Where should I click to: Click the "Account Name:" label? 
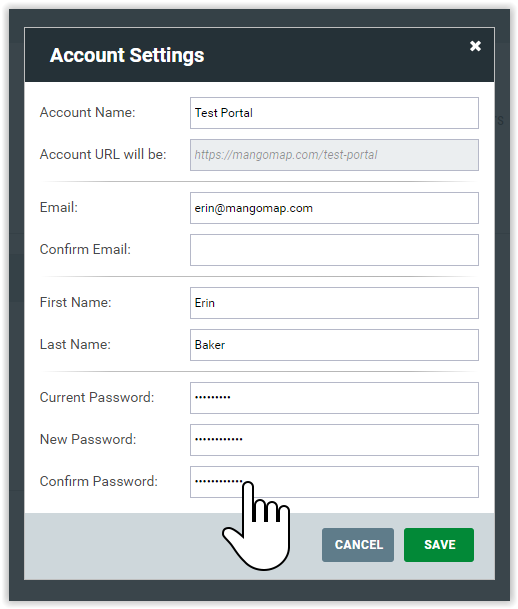(x=87, y=113)
